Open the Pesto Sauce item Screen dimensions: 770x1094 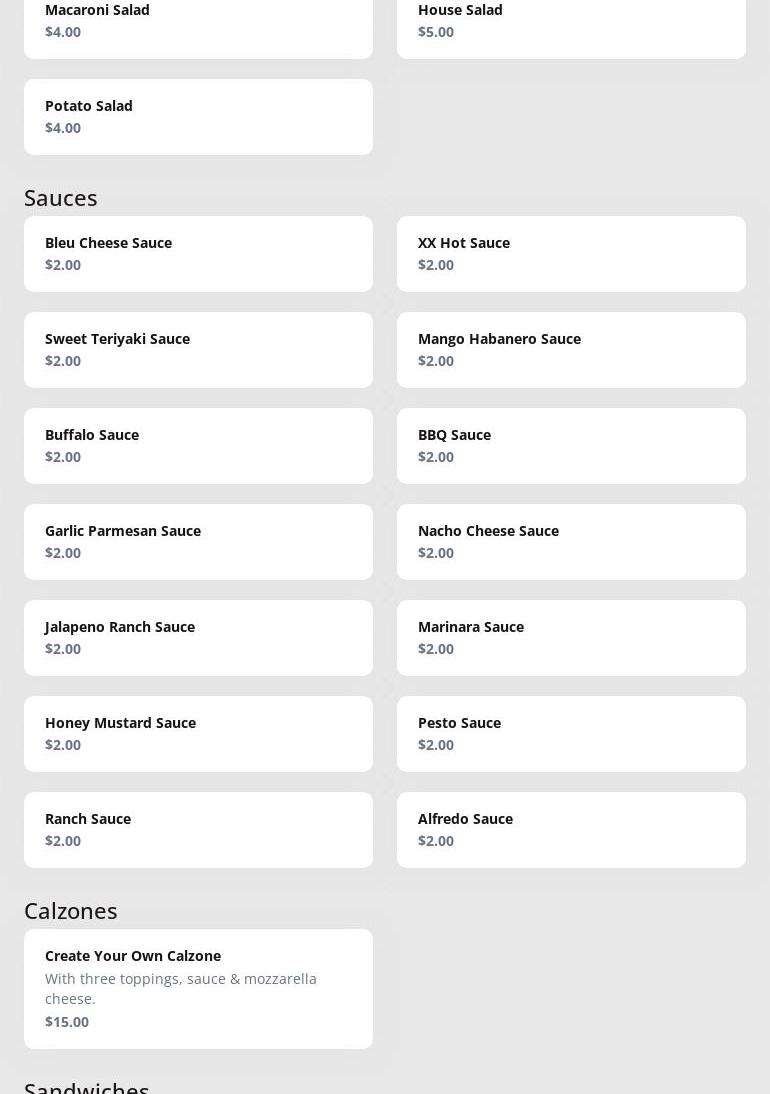tap(571, 734)
